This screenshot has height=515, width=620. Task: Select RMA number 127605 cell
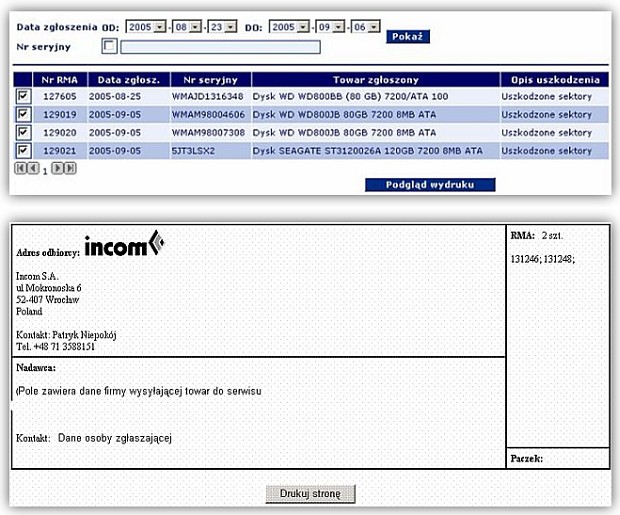(x=60, y=97)
